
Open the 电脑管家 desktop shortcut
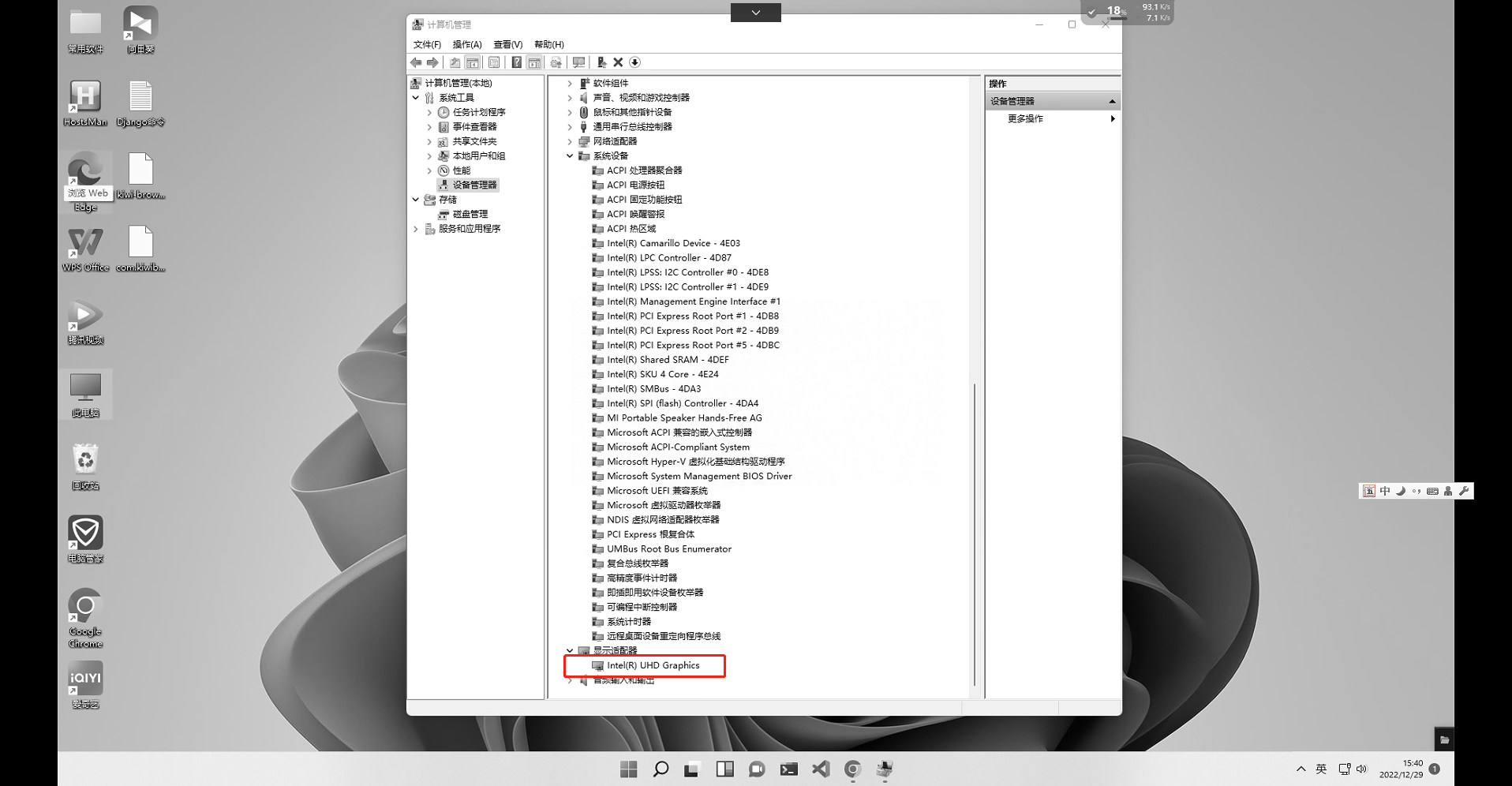(85, 540)
